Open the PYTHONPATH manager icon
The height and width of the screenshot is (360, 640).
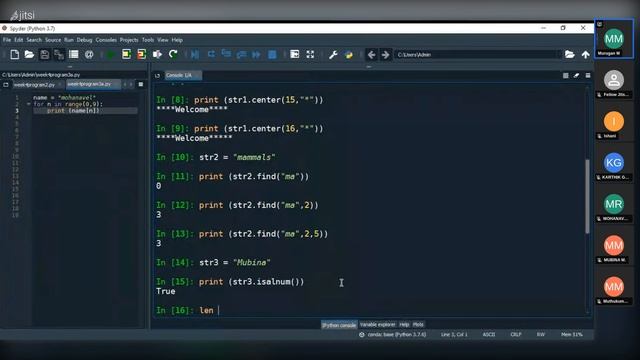[x=349, y=54]
